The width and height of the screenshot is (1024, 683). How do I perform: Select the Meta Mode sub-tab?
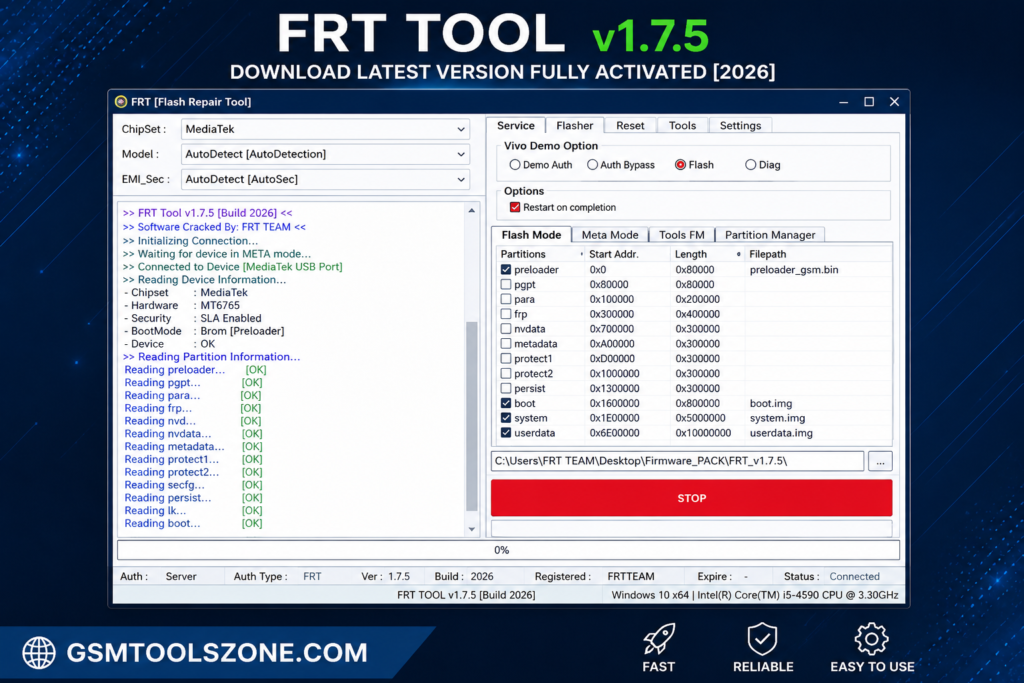[x=610, y=234]
